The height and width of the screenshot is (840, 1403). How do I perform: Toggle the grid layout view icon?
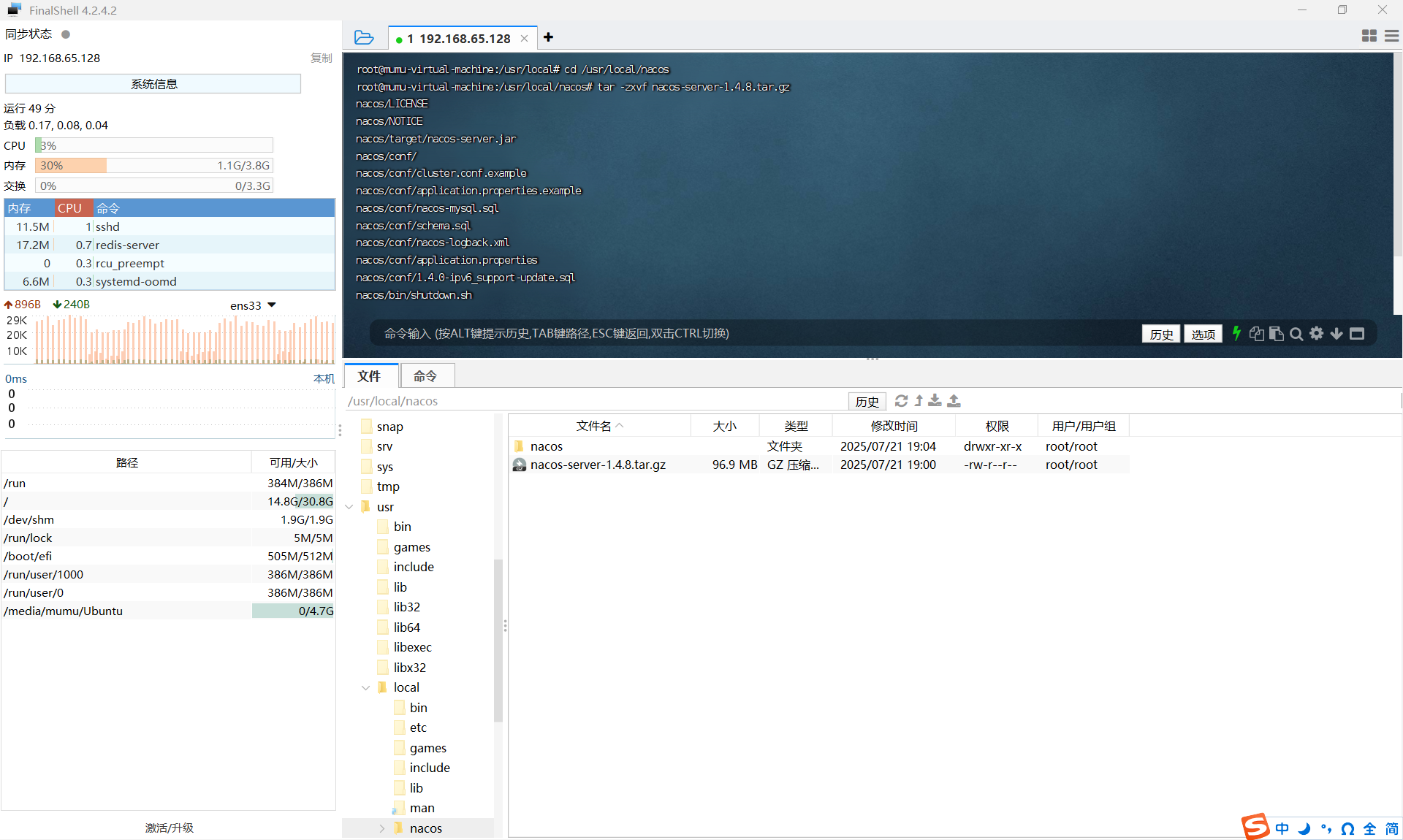[x=1369, y=36]
